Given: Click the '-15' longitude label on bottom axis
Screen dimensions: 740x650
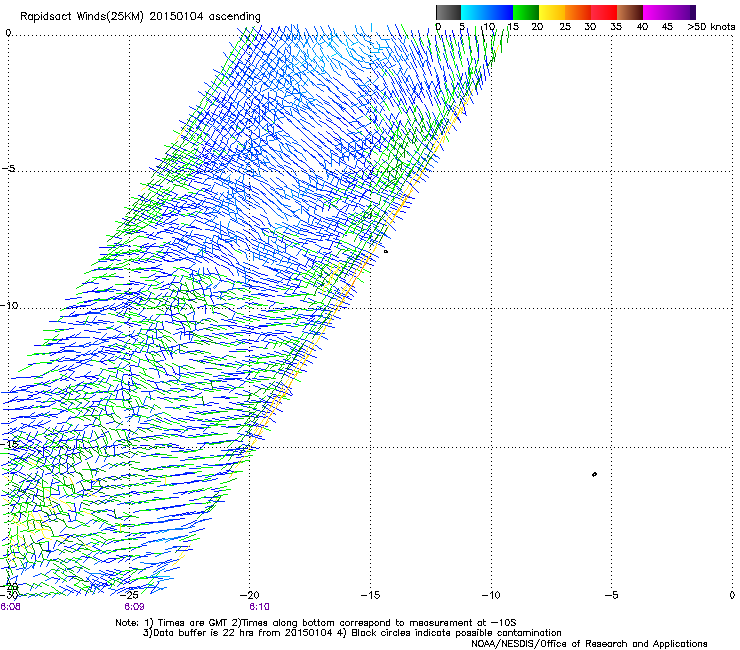Looking at the screenshot, I should click(x=370, y=595).
